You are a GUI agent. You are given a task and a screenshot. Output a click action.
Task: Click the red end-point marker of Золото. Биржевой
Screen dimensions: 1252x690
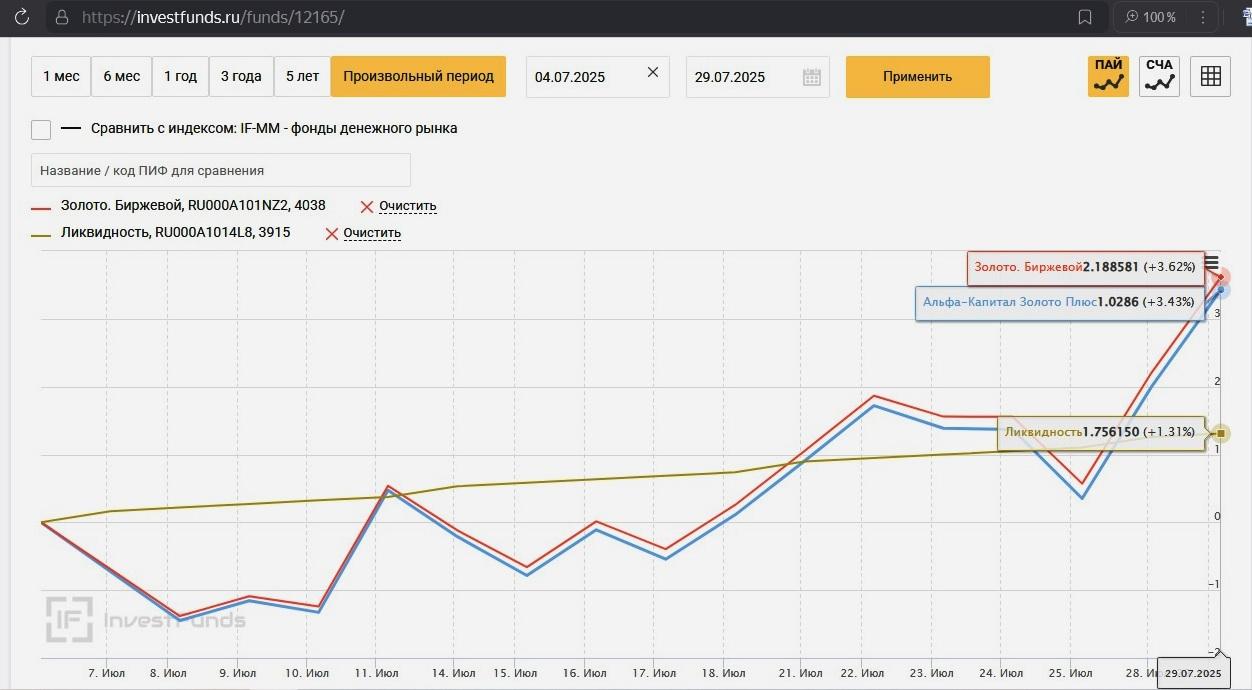1221,277
